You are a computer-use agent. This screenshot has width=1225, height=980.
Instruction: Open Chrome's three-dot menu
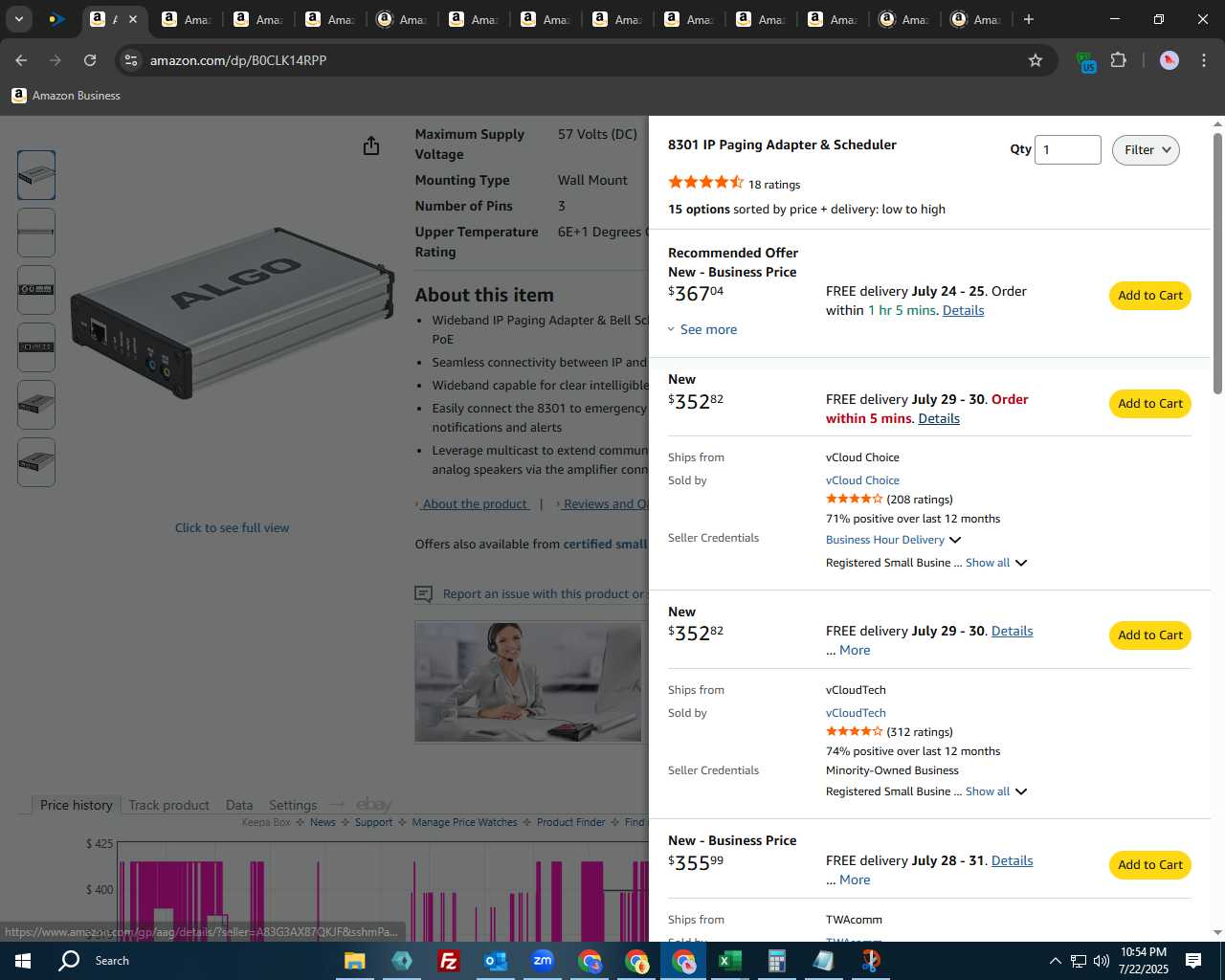pos(1204,60)
